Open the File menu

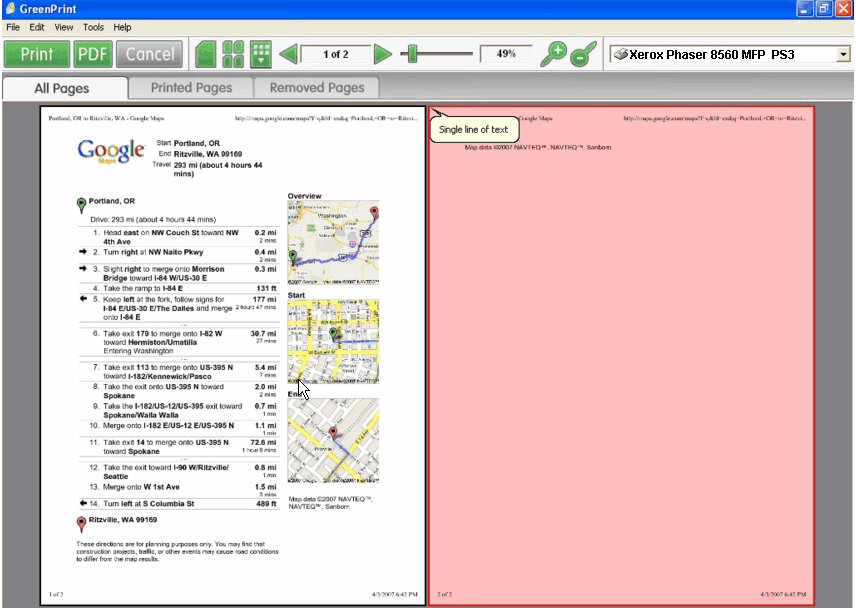[x=13, y=27]
